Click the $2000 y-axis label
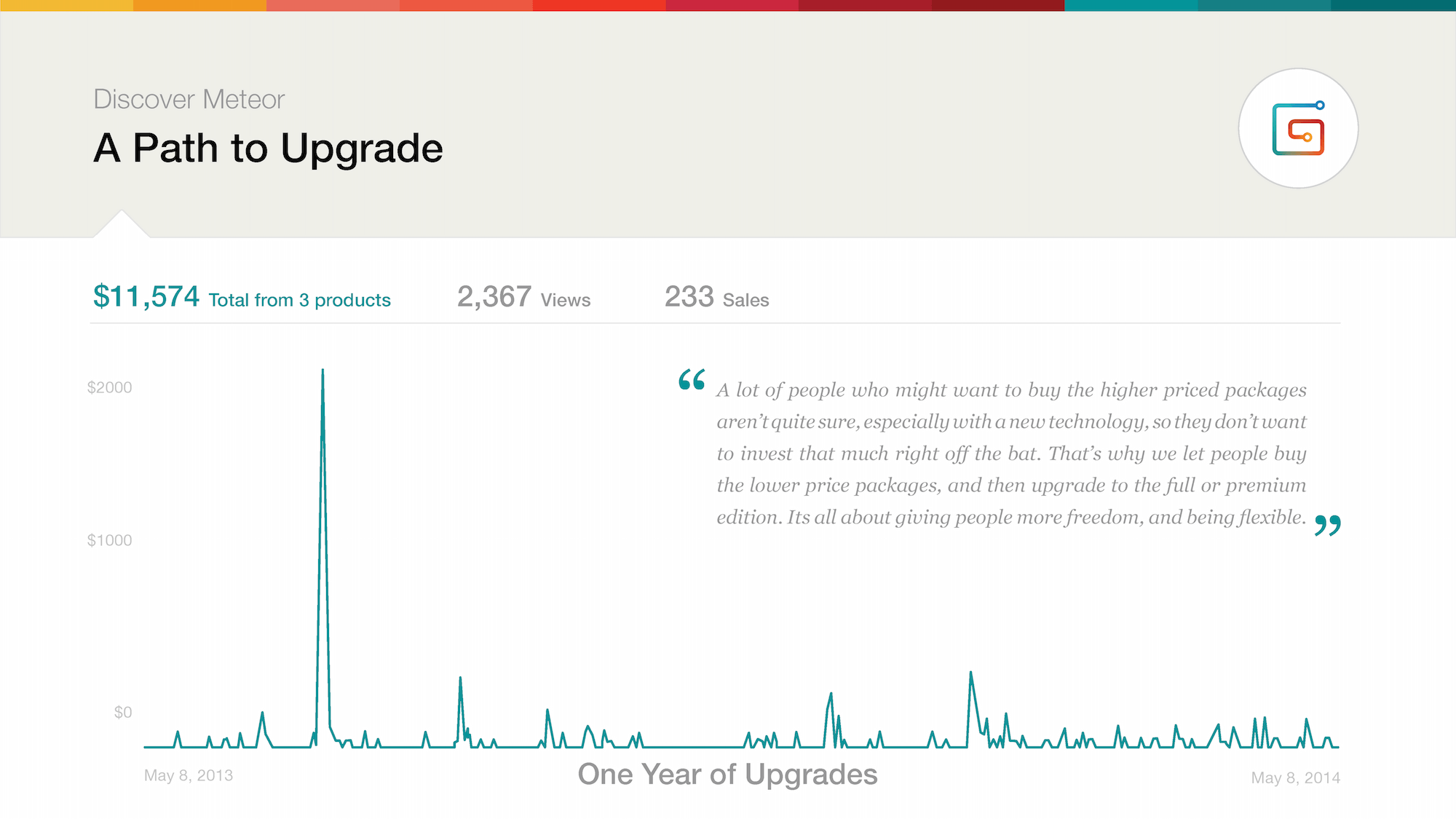This screenshot has height=819, width=1456. coord(110,387)
